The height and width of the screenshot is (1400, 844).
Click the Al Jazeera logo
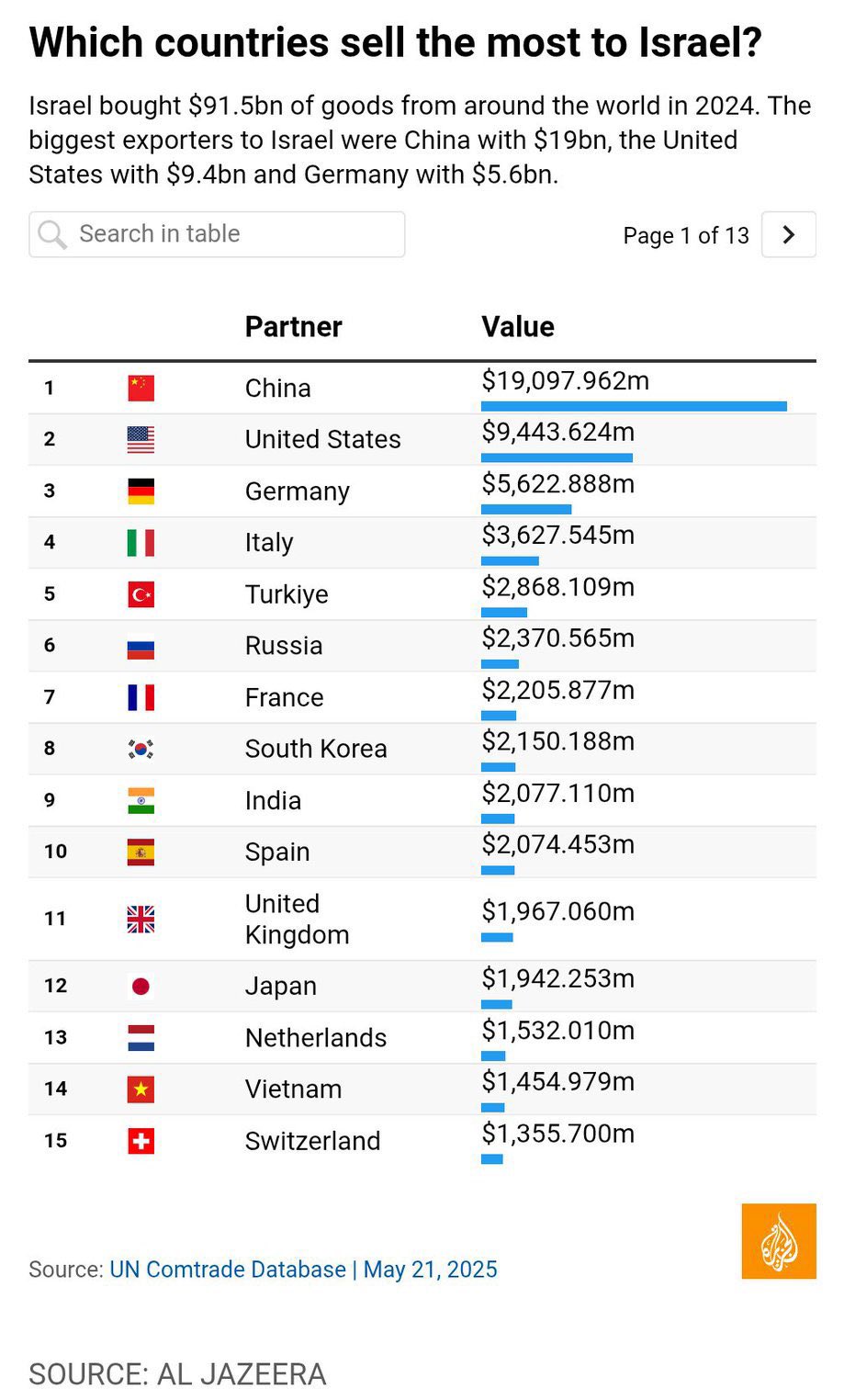[x=778, y=1240]
